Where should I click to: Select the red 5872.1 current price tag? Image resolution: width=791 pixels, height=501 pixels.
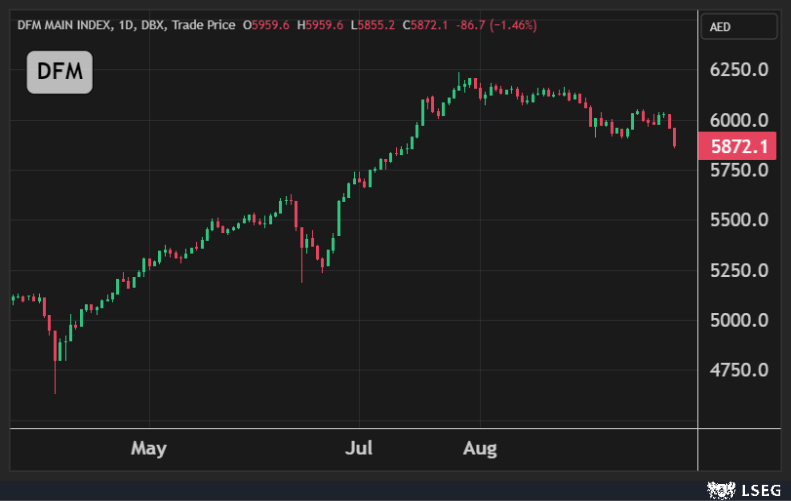point(742,147)
